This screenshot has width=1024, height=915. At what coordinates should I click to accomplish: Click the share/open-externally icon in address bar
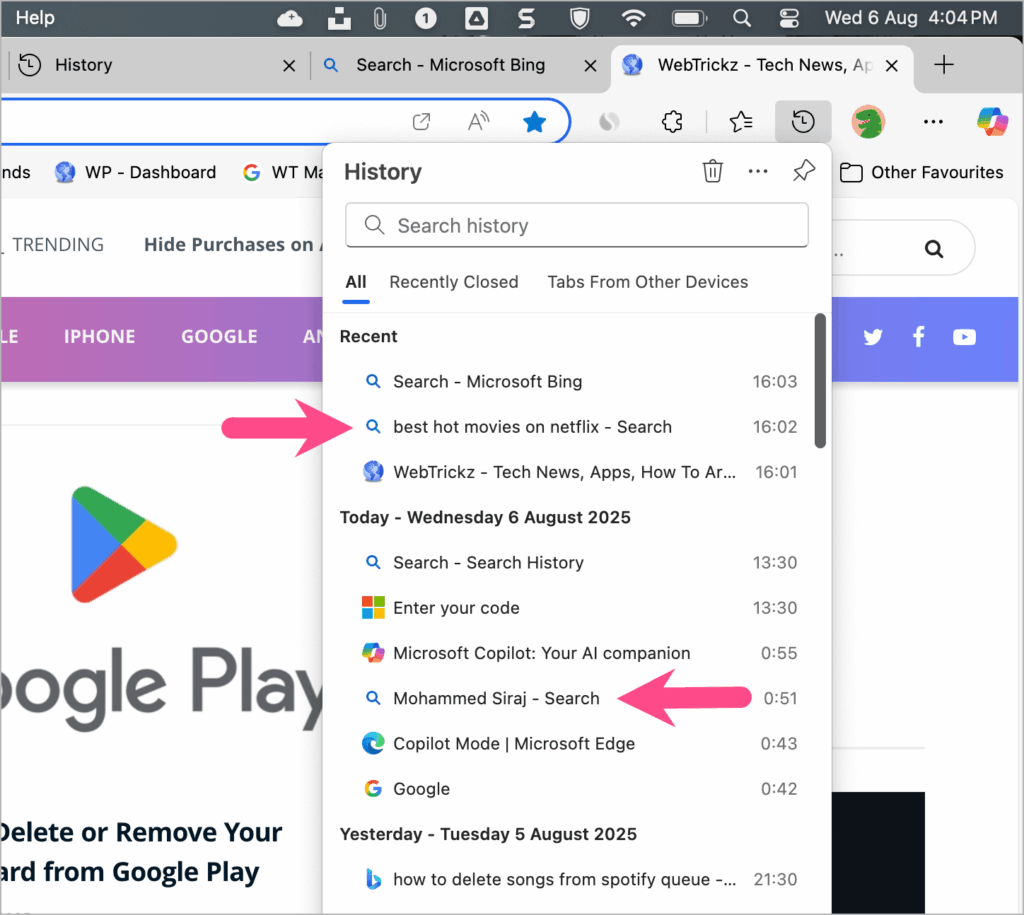click(x=421, y=120)
